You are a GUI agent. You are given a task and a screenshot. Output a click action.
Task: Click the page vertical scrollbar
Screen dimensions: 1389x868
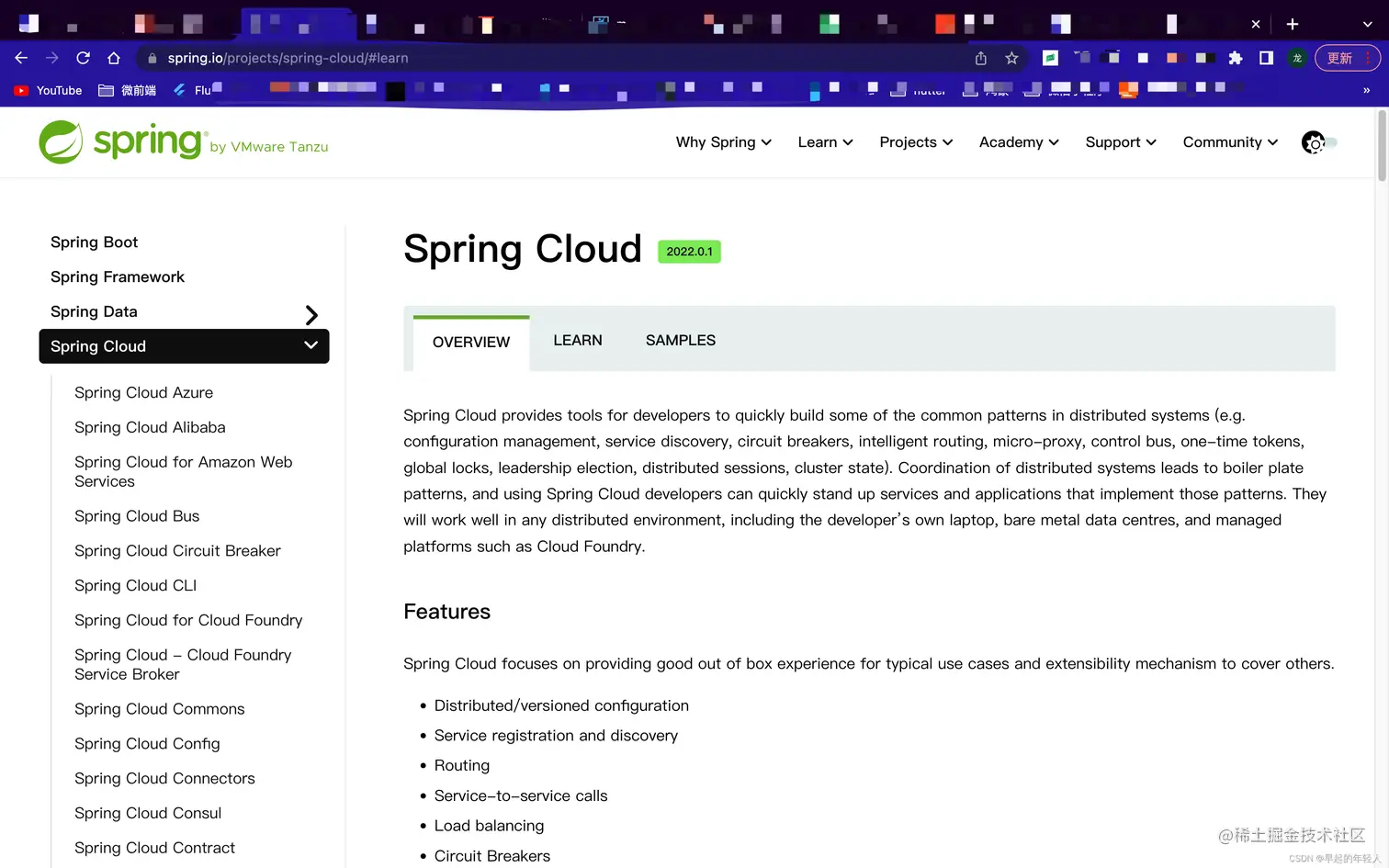(x=1382, y=147)
